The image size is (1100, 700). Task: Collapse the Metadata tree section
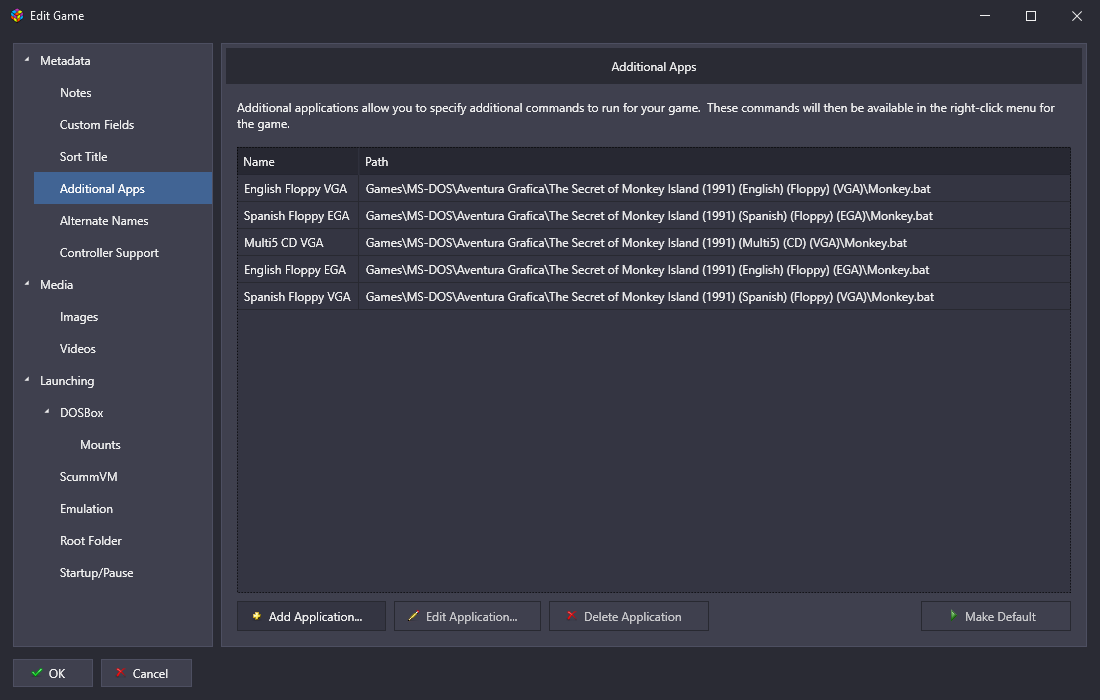pyautogui.click(x=27, y=60)
